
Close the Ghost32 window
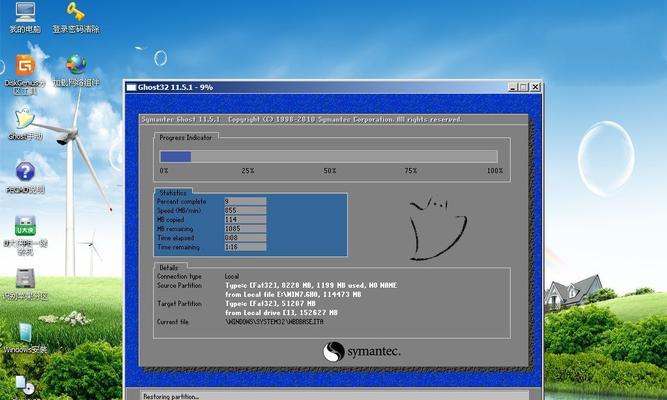coord(535,87)
